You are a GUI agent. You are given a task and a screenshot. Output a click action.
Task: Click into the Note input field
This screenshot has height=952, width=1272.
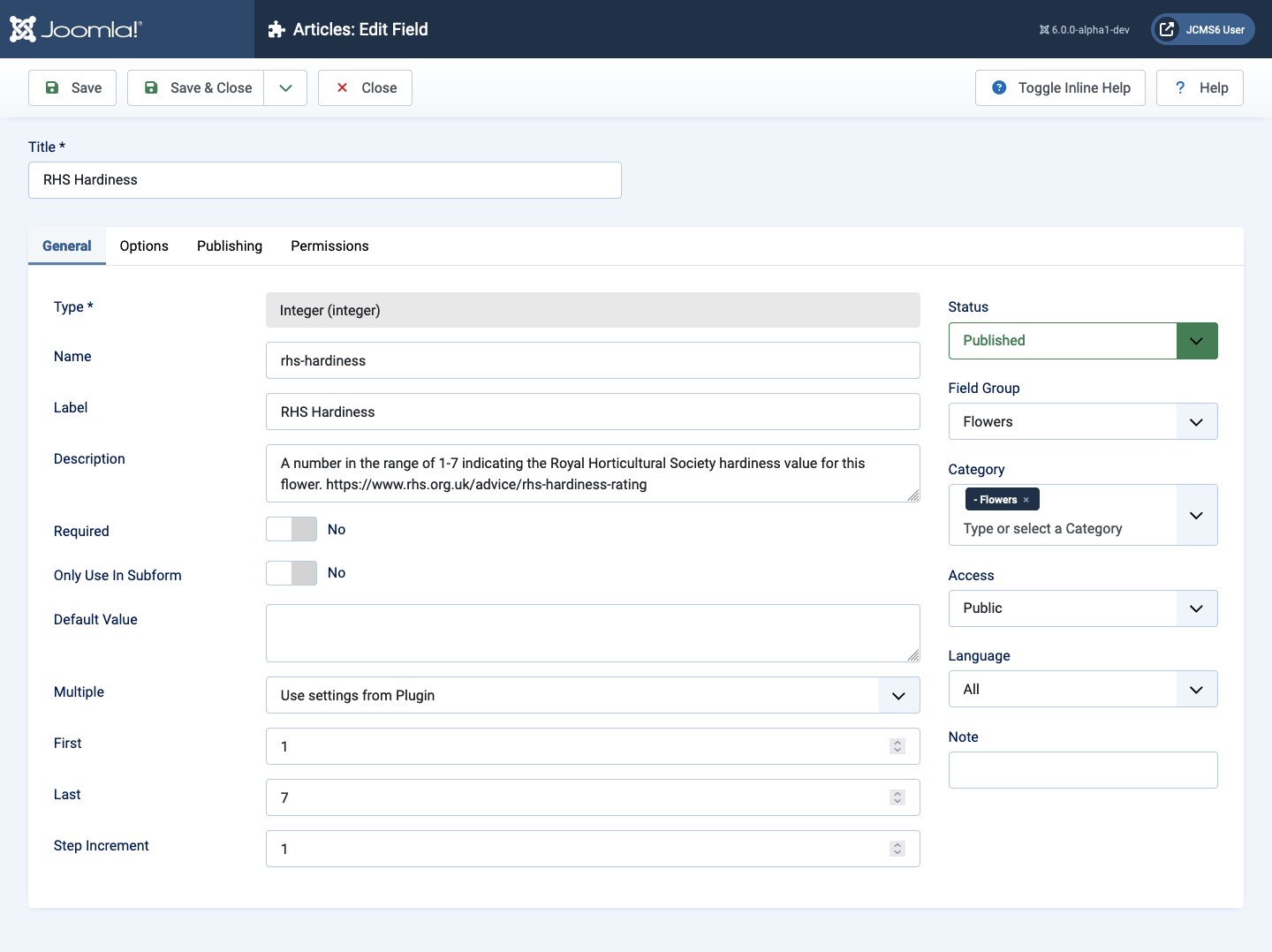tap(1082, 770)
